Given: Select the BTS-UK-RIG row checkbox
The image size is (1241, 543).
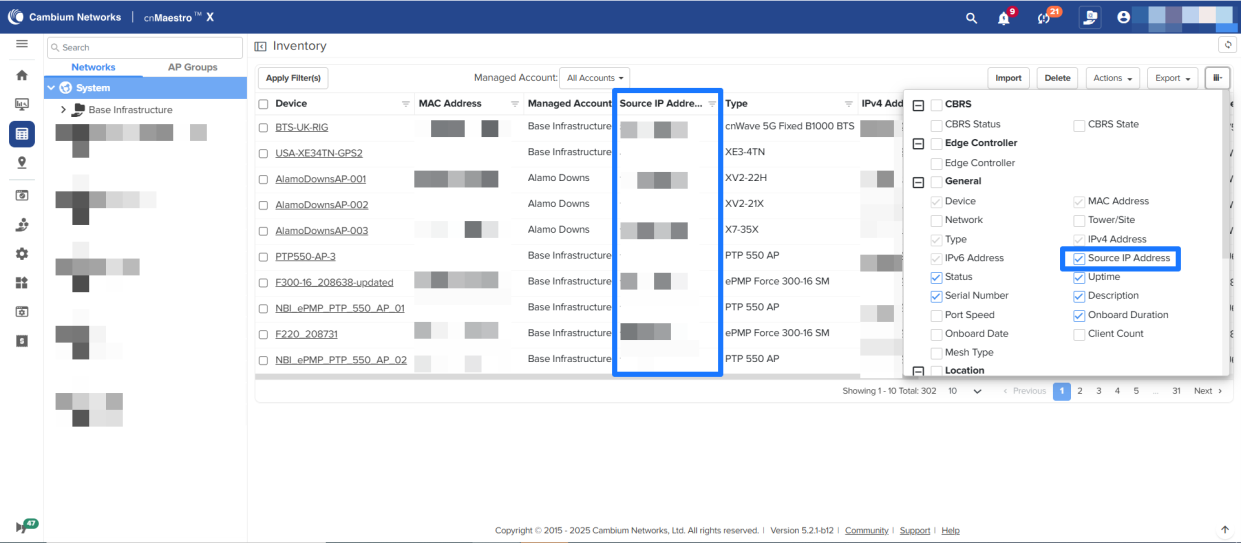Looking at the screenshot, I should point(263,128).
